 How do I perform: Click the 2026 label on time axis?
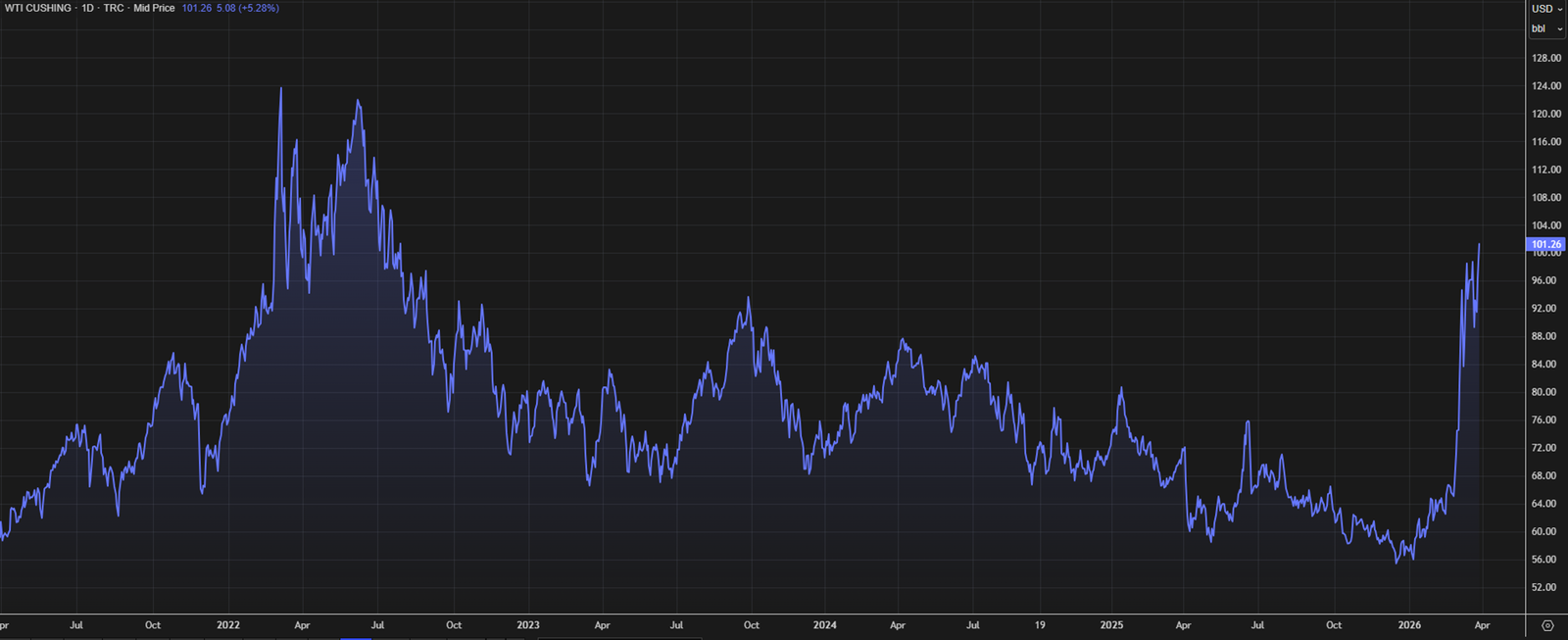[1409, 625]
